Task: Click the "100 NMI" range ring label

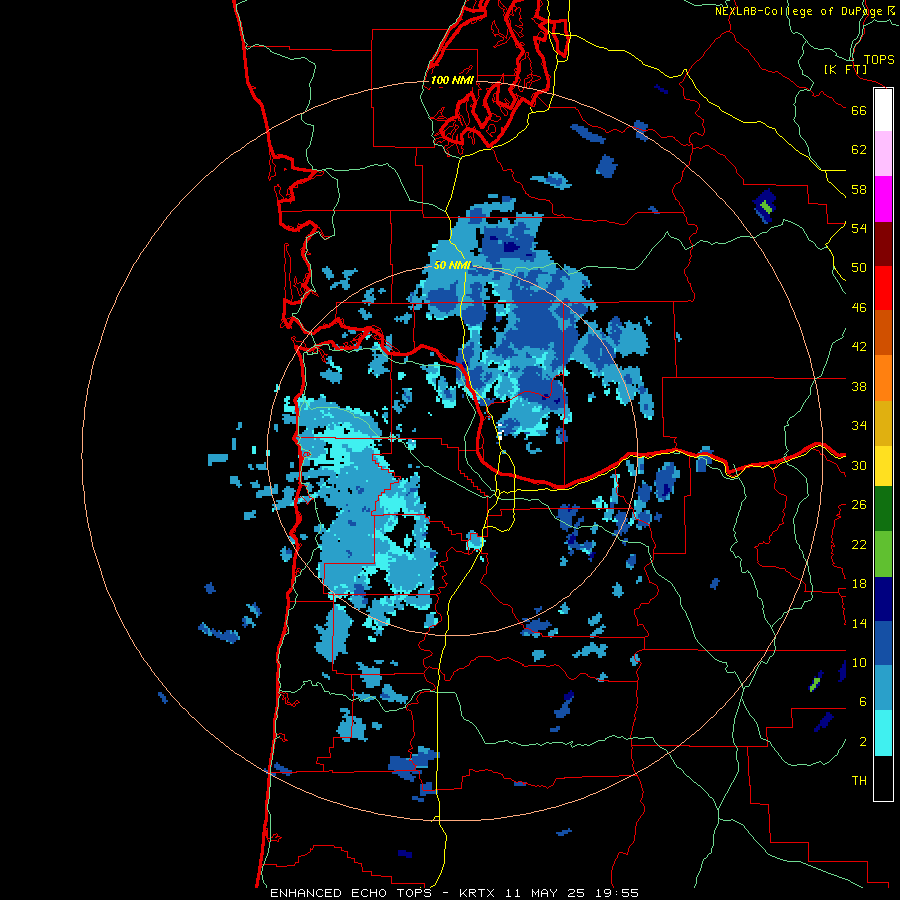Action: click(452, 80)
